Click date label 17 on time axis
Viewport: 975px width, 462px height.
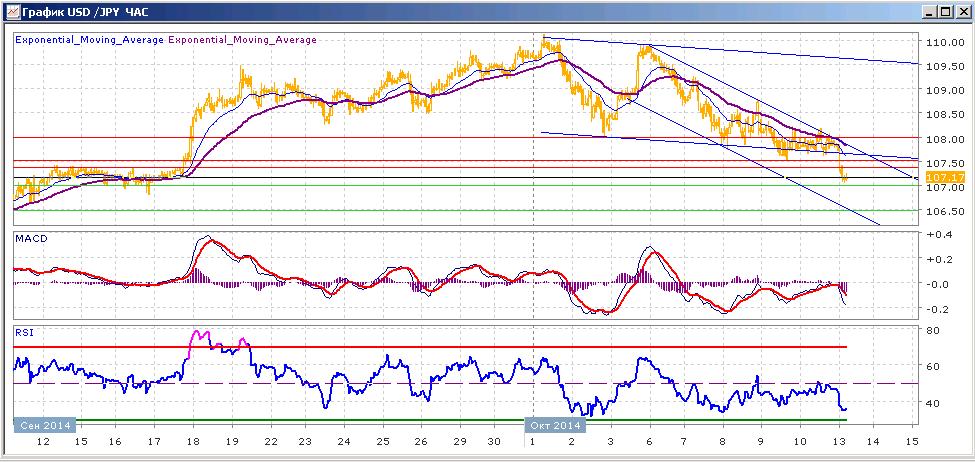154,441
